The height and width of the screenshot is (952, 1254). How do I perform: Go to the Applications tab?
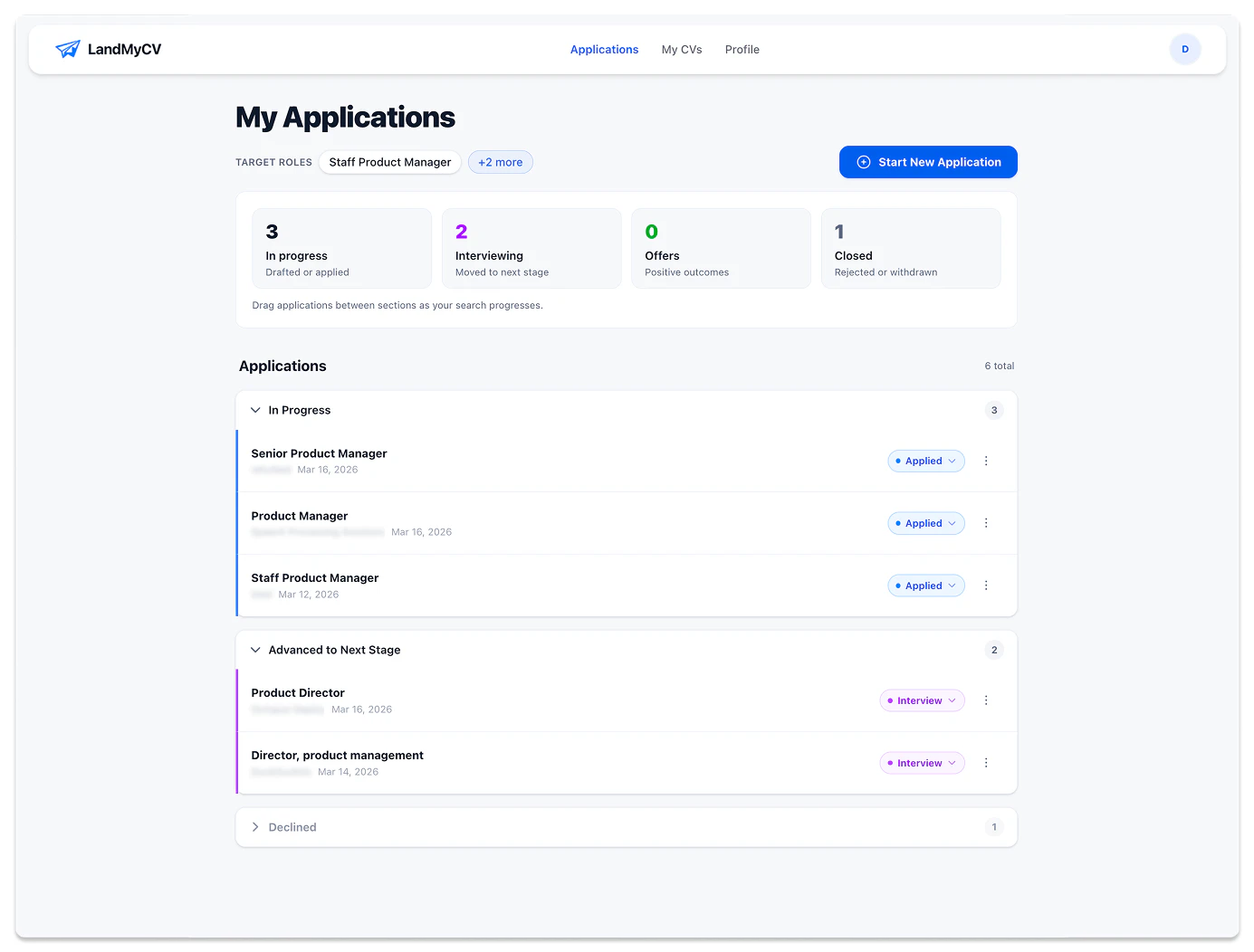604,50
